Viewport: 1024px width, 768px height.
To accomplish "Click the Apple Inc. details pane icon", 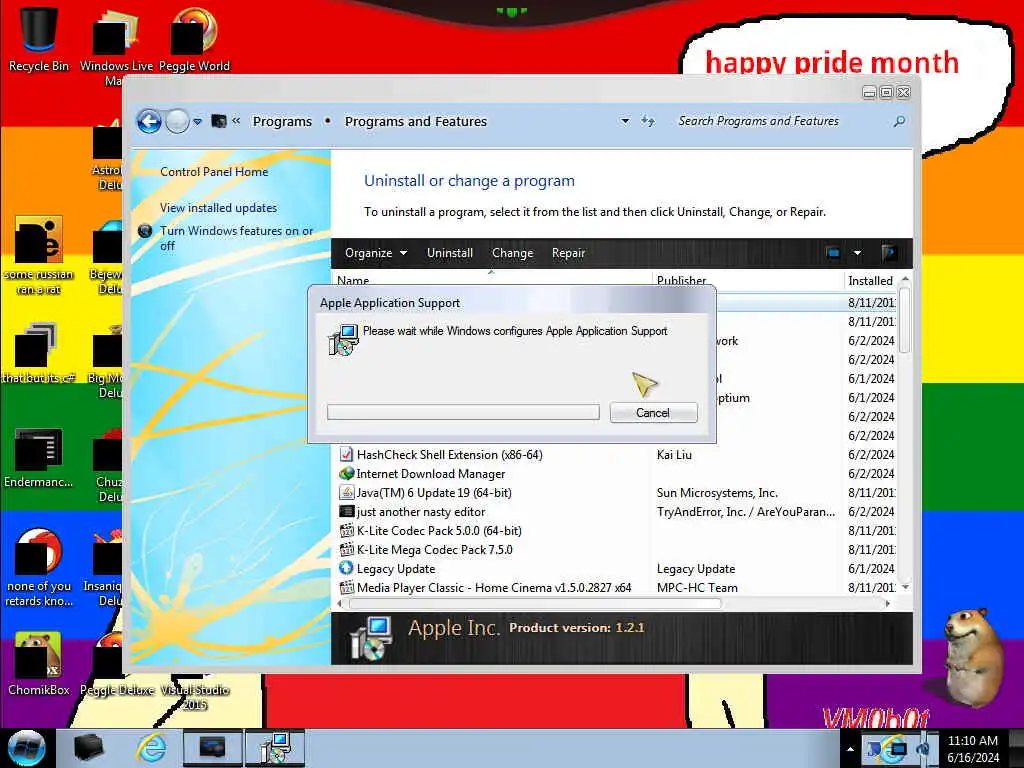I will click(x=371, y=638).
